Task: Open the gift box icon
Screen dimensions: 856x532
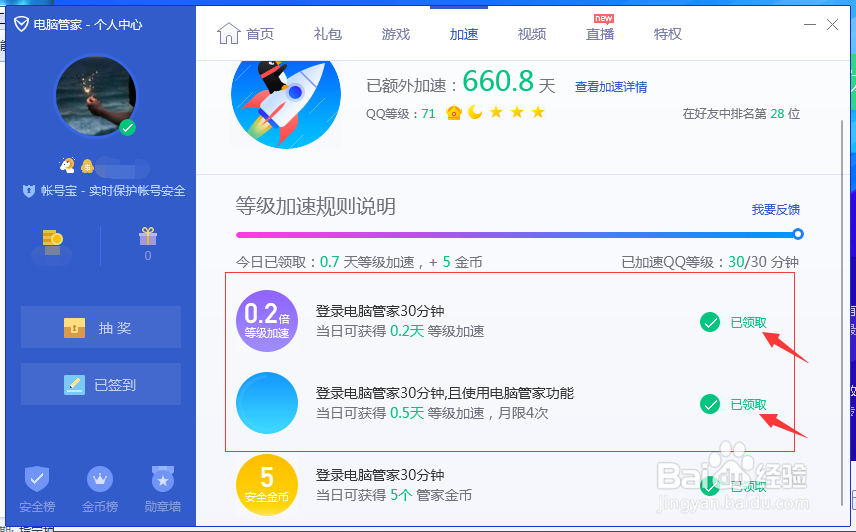Action: tap(147, 237)
